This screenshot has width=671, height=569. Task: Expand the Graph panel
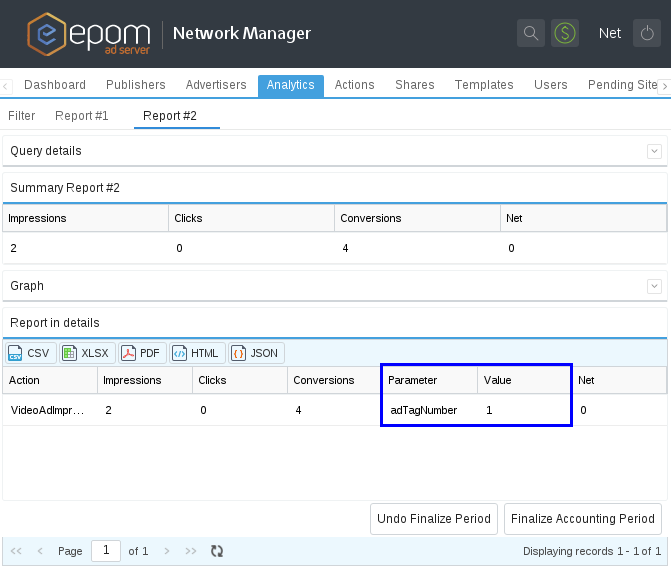pos(654,286)
